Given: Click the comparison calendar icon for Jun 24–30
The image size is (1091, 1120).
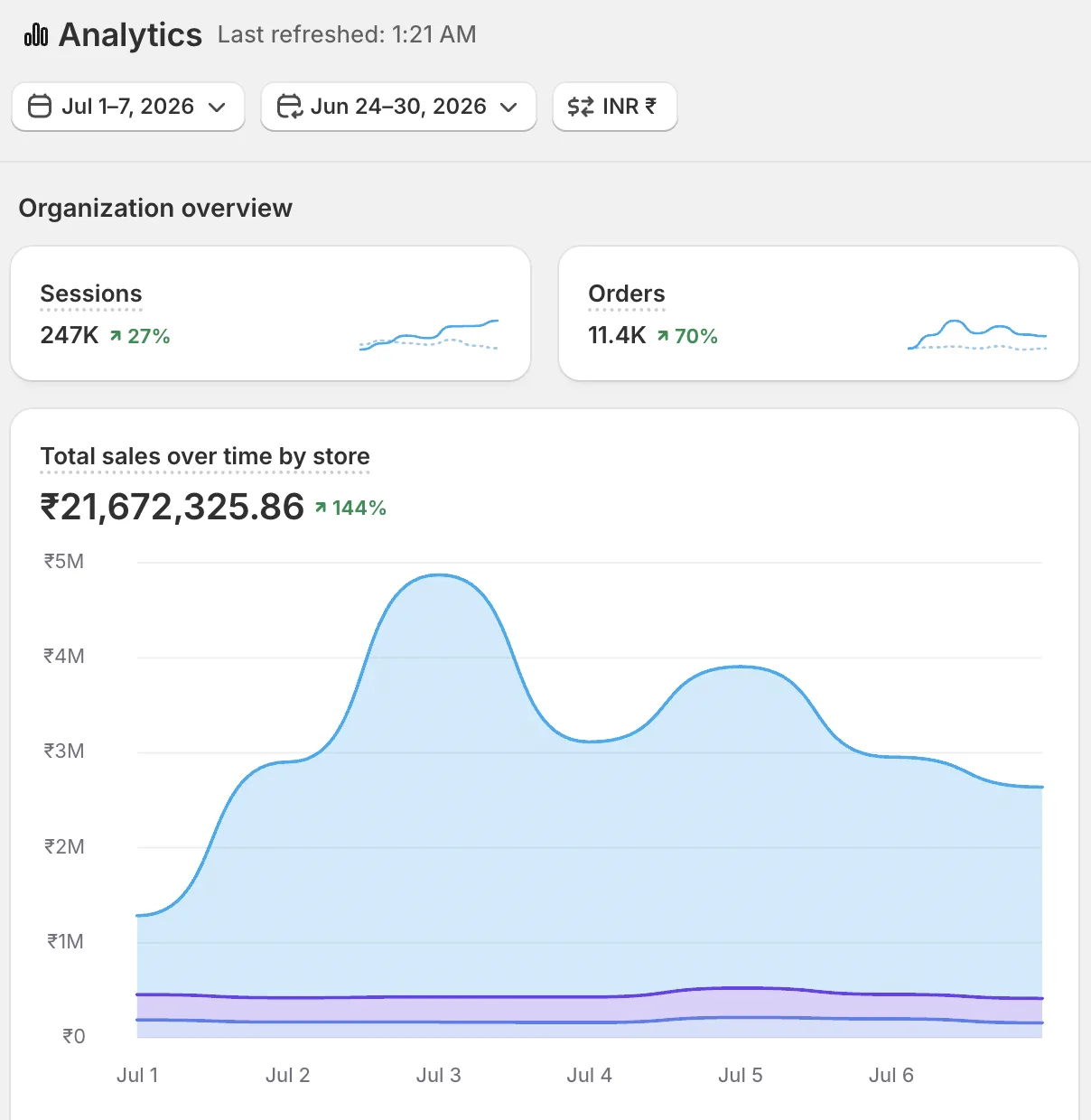Looking at the screenshot, I should coord(289,107).
